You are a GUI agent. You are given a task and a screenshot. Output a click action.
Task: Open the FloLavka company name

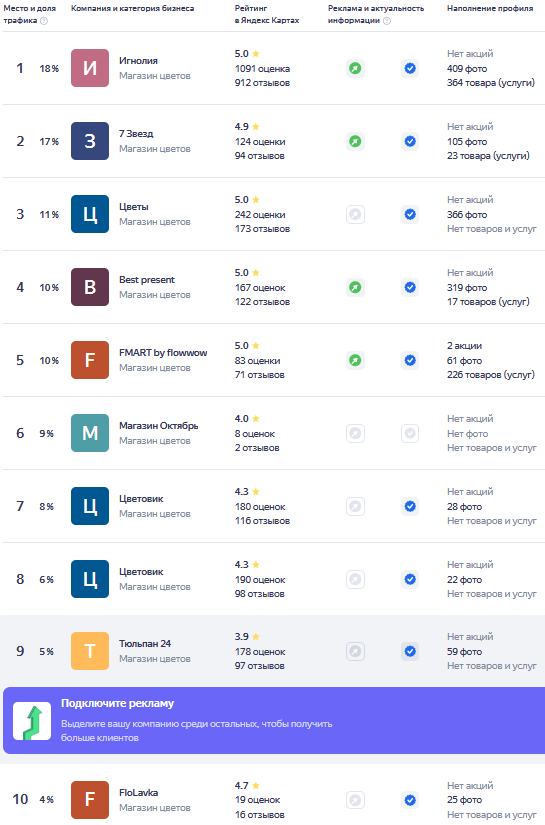point(138,792)
